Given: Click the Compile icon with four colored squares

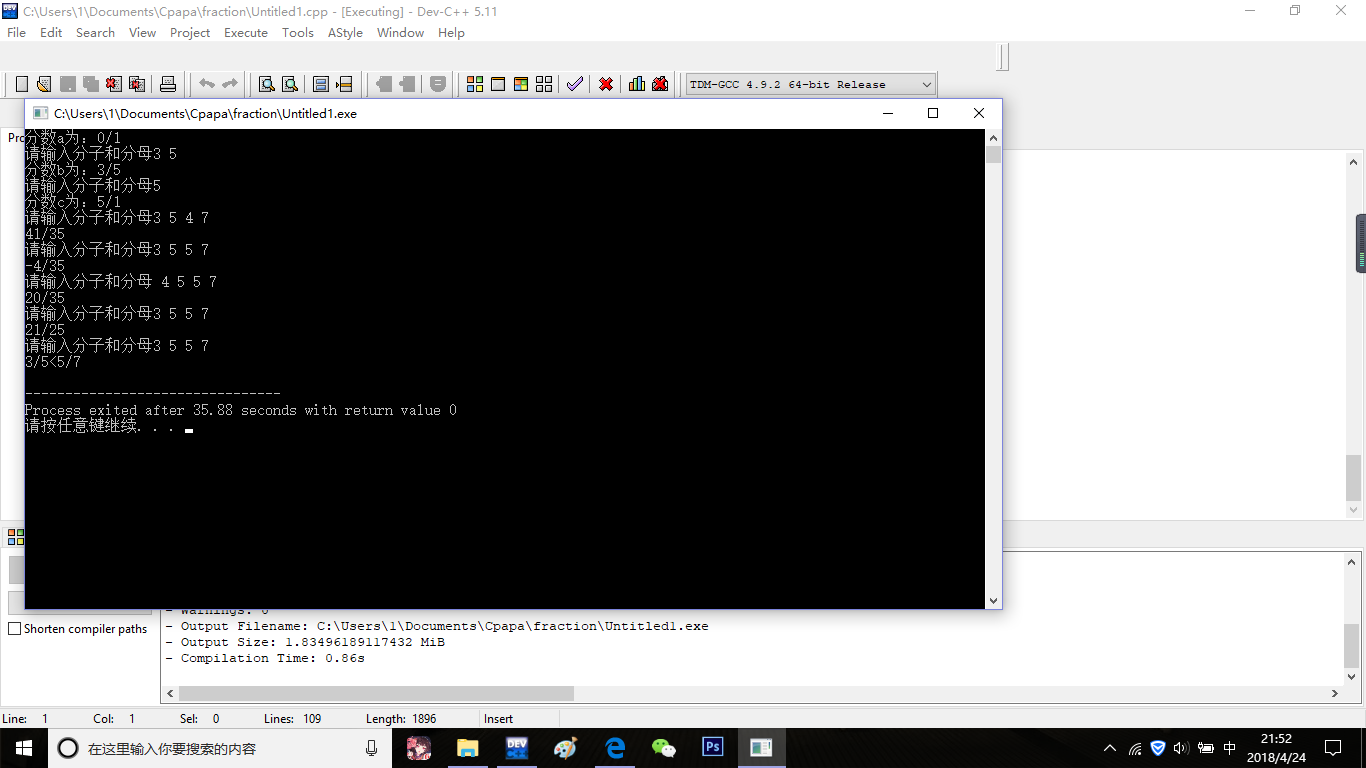Looking at the screenshot, I should [475, 84].
